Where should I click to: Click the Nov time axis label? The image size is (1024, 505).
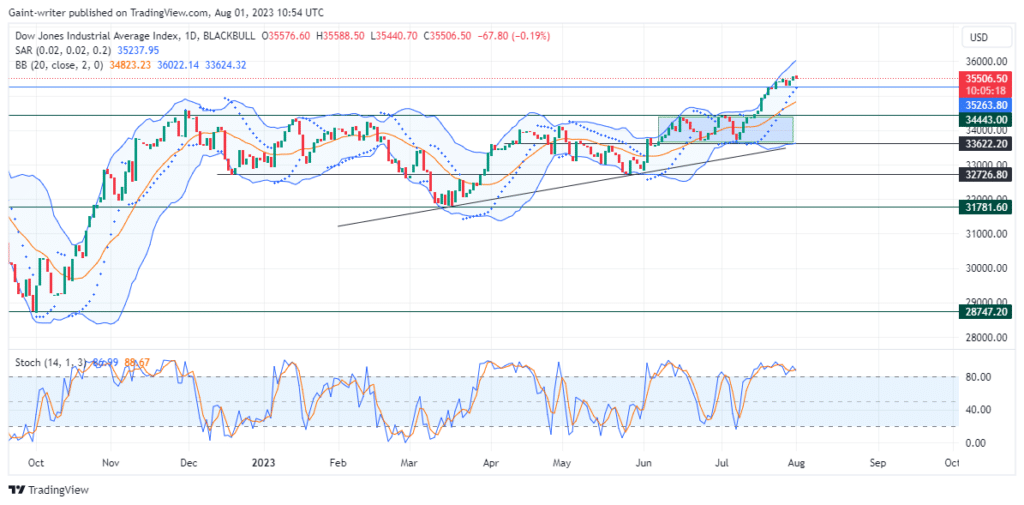click(110, 463)
